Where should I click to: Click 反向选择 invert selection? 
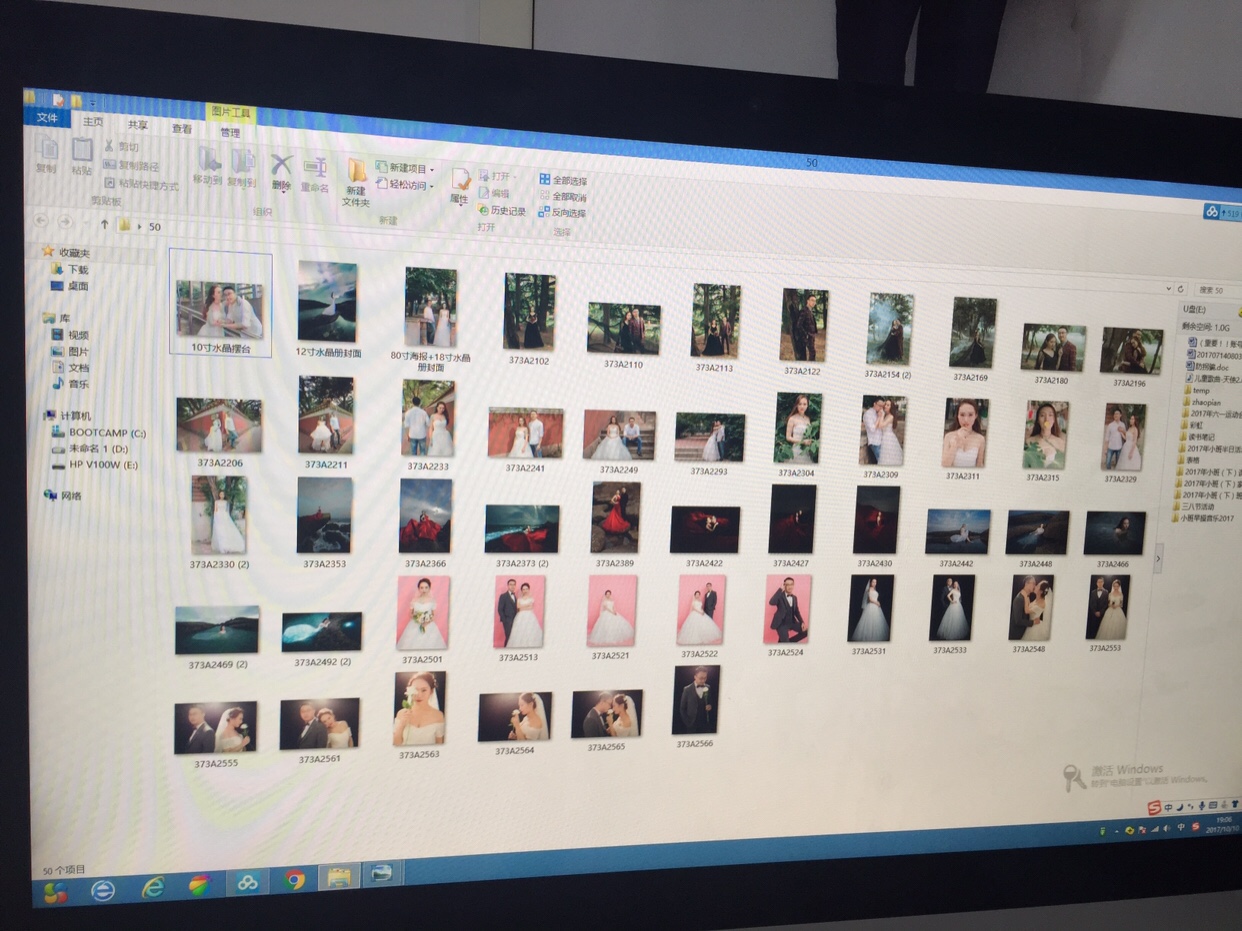pos(563,213)
